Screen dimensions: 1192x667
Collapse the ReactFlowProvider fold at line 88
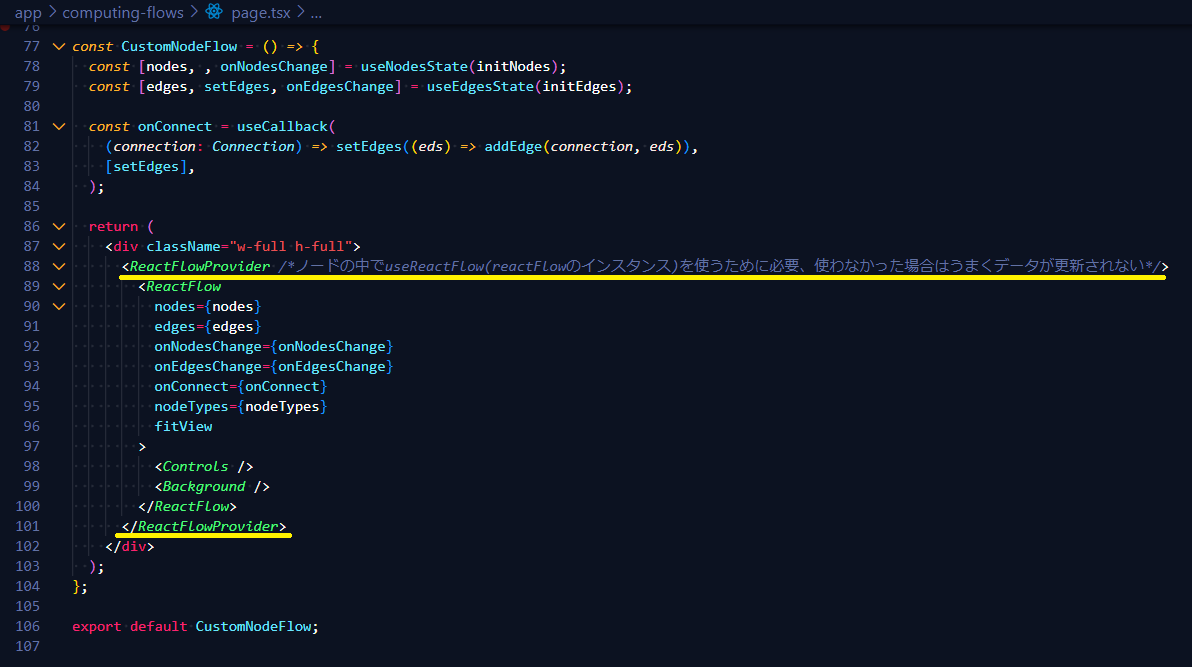pyautogui.click(x=59, y=266)
